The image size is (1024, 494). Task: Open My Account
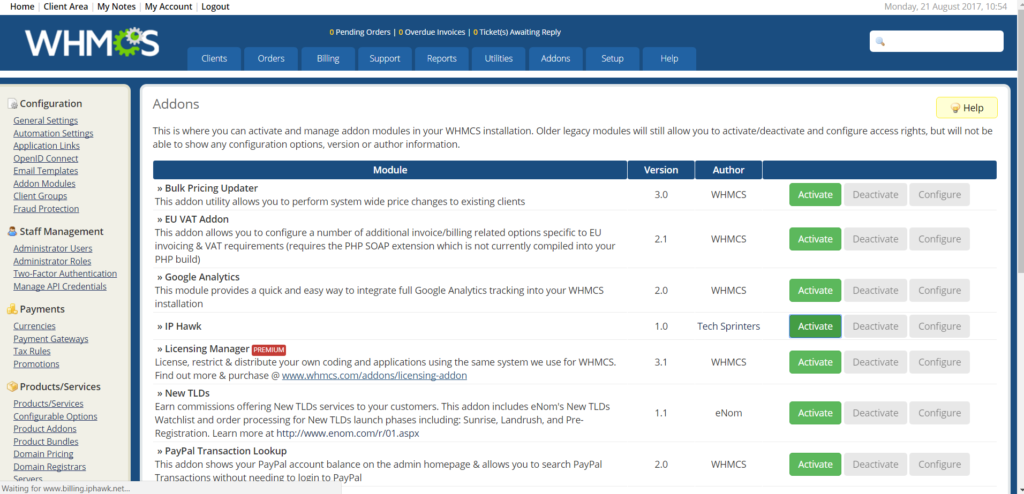(168, 7)
